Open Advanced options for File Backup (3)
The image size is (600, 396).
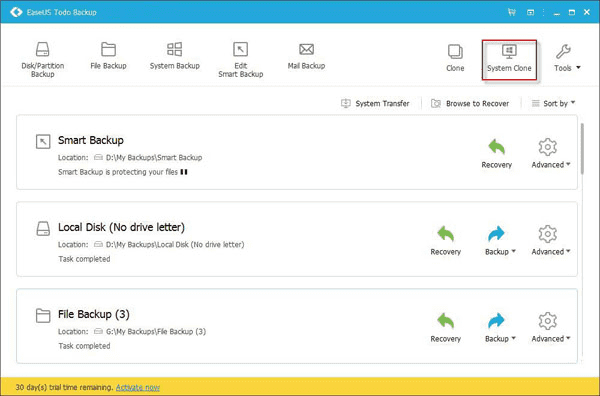point(551,328)
